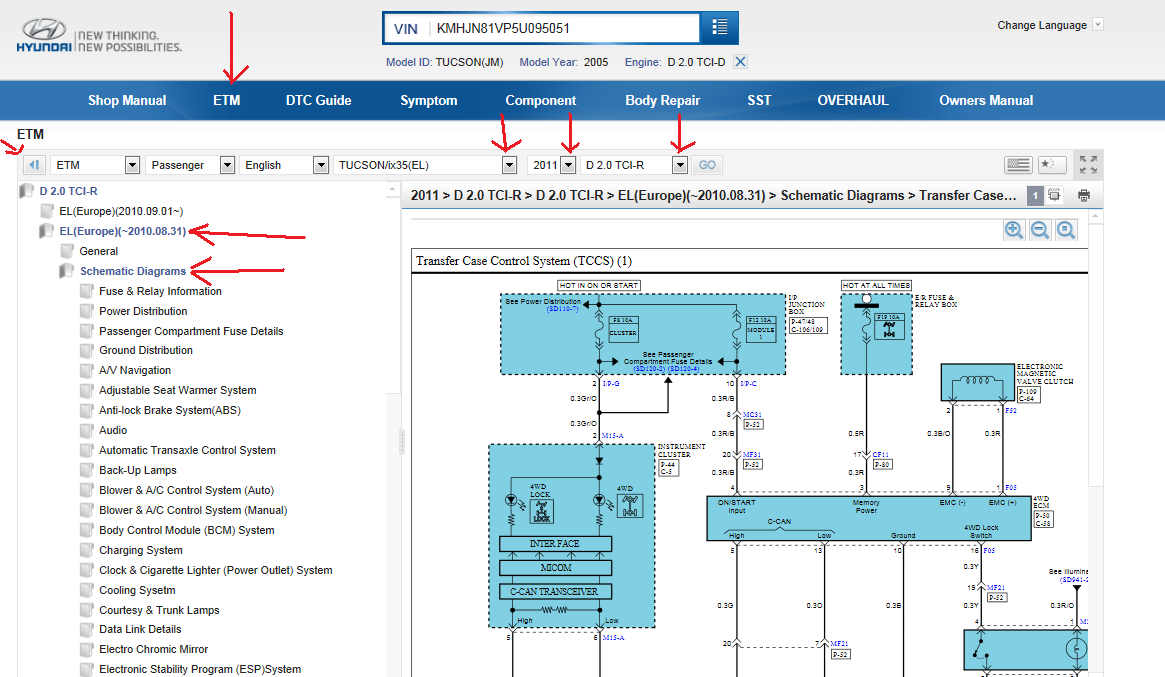
Task: Clear the selected vehicle with the X icon
Action: pyautogui.click(x=740, y=62)
